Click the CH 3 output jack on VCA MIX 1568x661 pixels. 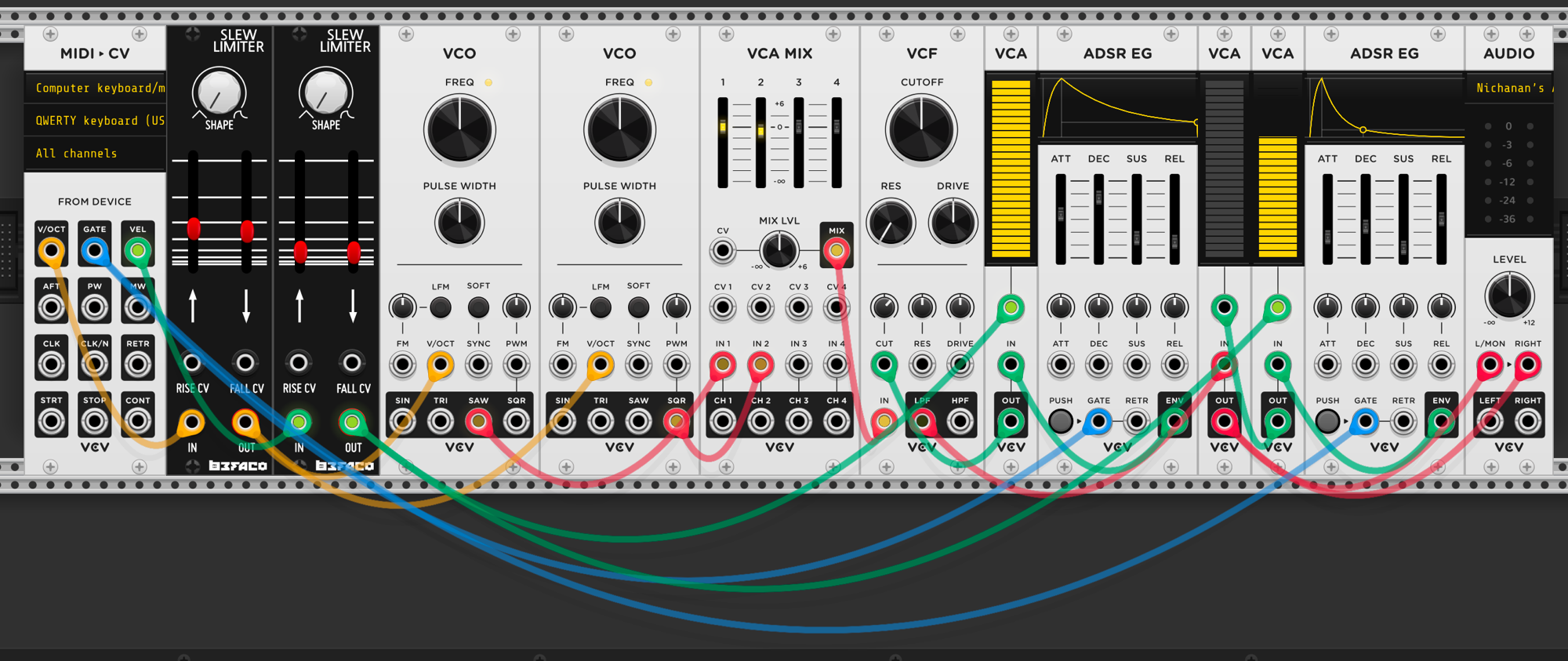click(798, 422)
